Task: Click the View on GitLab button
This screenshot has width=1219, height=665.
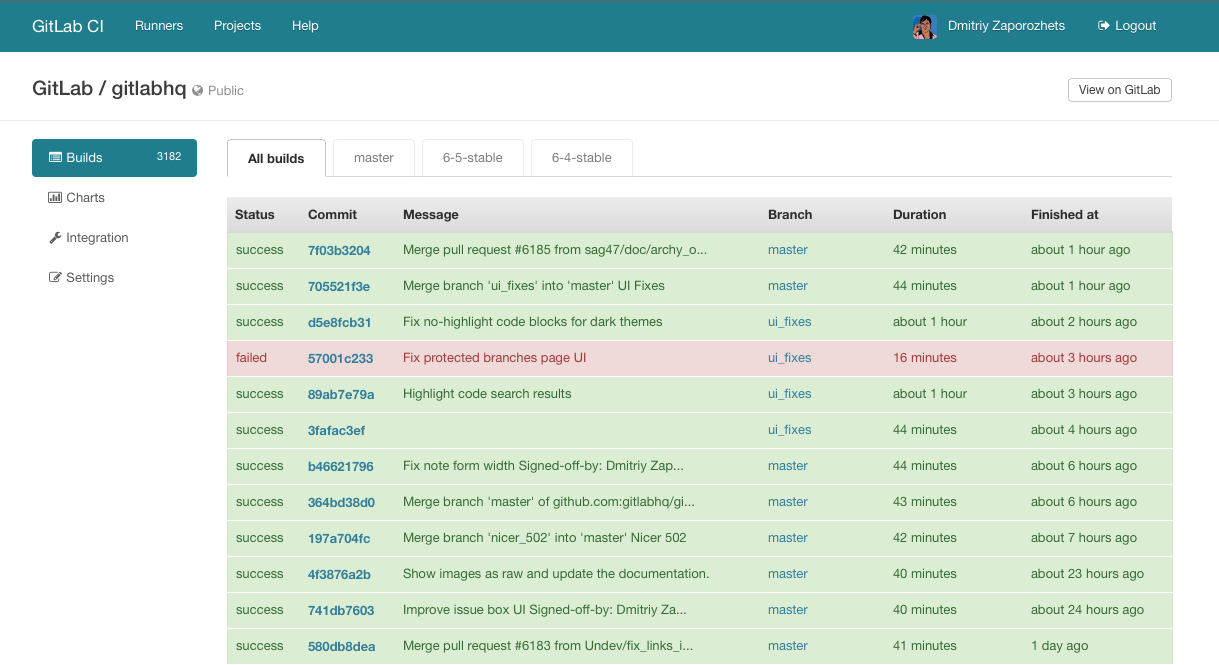Action: coord(1119,90)
